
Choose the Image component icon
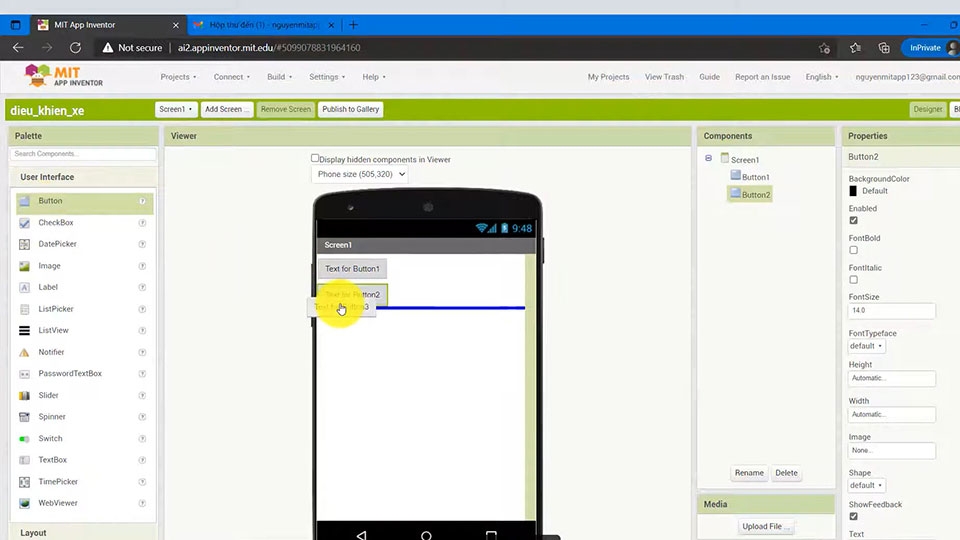(24, 266)
